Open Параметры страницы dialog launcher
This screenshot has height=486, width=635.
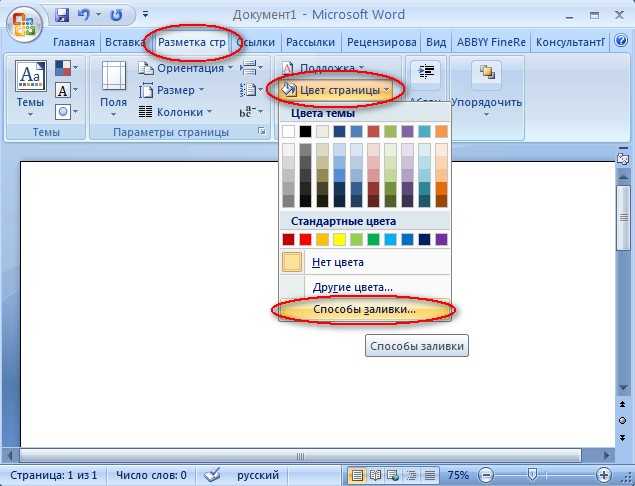click(x=262, y=131)
